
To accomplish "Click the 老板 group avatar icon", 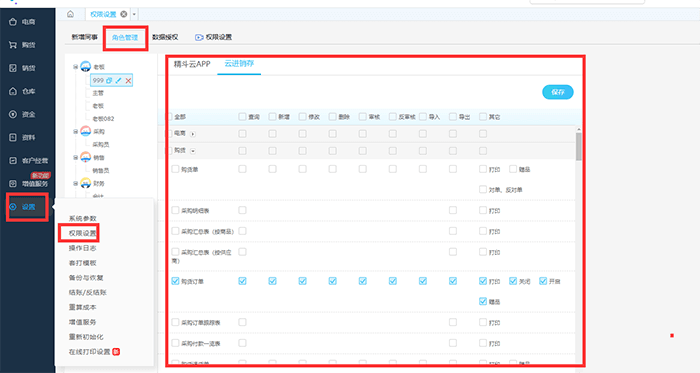I will tap(85, 67).
